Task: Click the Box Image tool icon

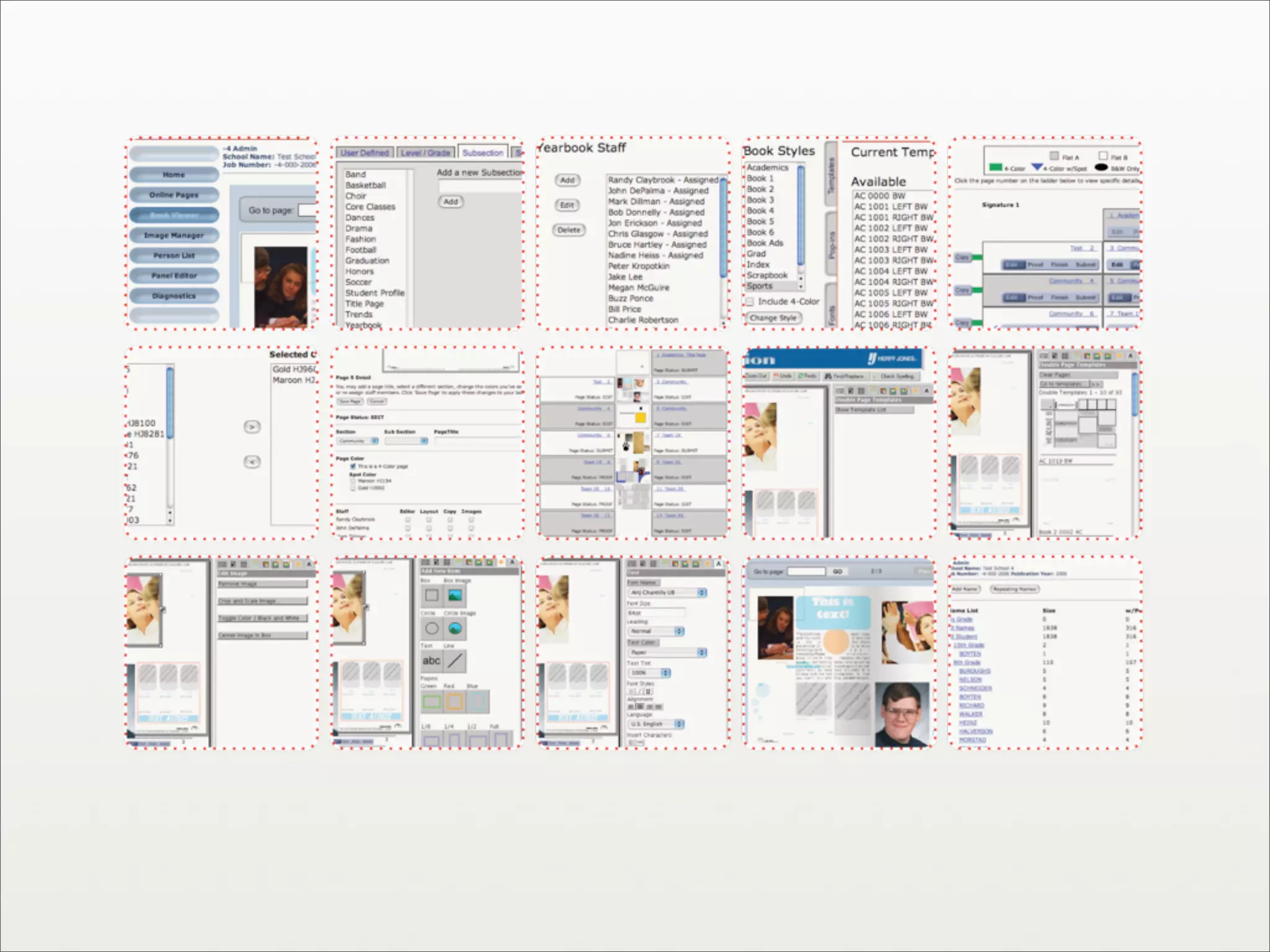Action: click(x=455, y=596)
